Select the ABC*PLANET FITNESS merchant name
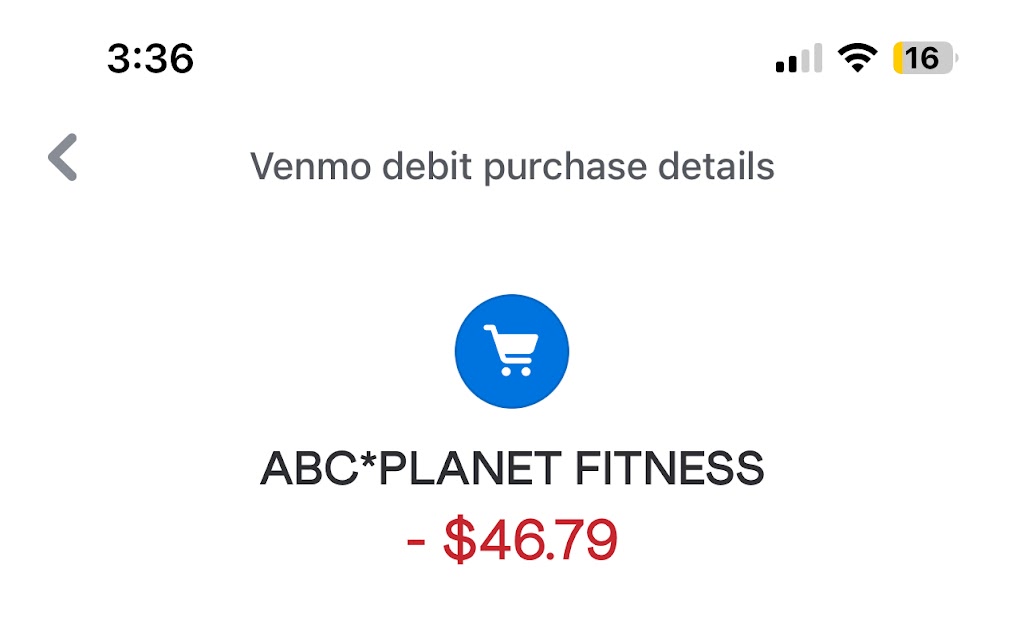Image resolution: width=1024 pixels, height=628 pixels. point(512,469)
